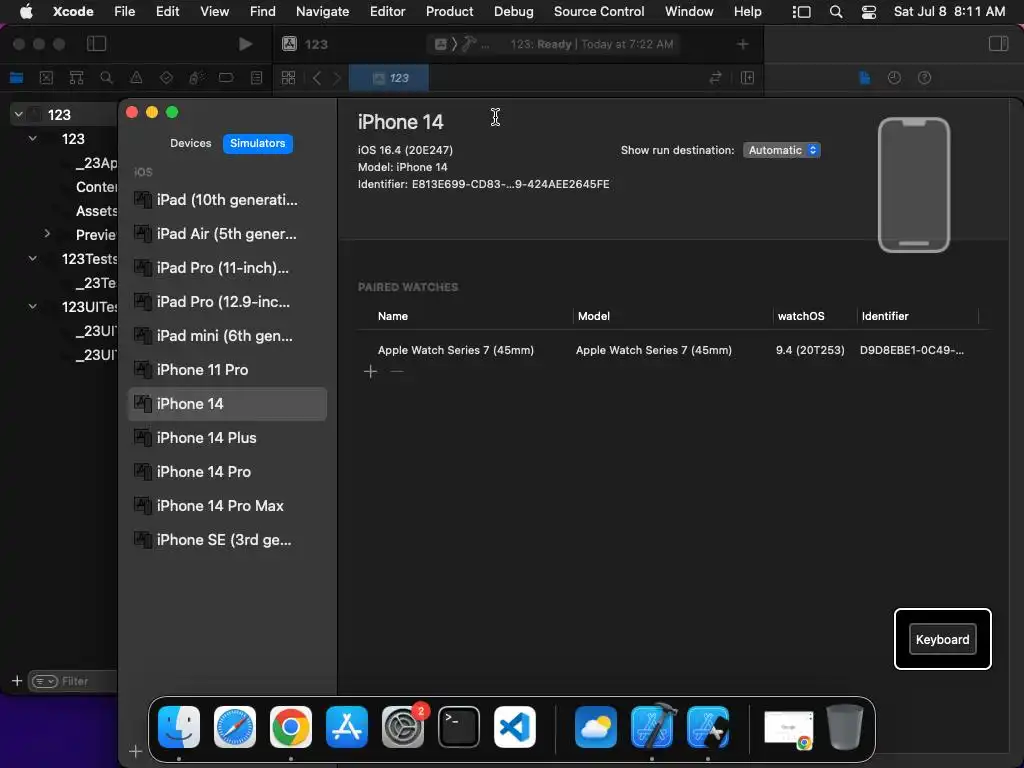
Task: Collapse the 123Tests group
Action: point(33,259)
